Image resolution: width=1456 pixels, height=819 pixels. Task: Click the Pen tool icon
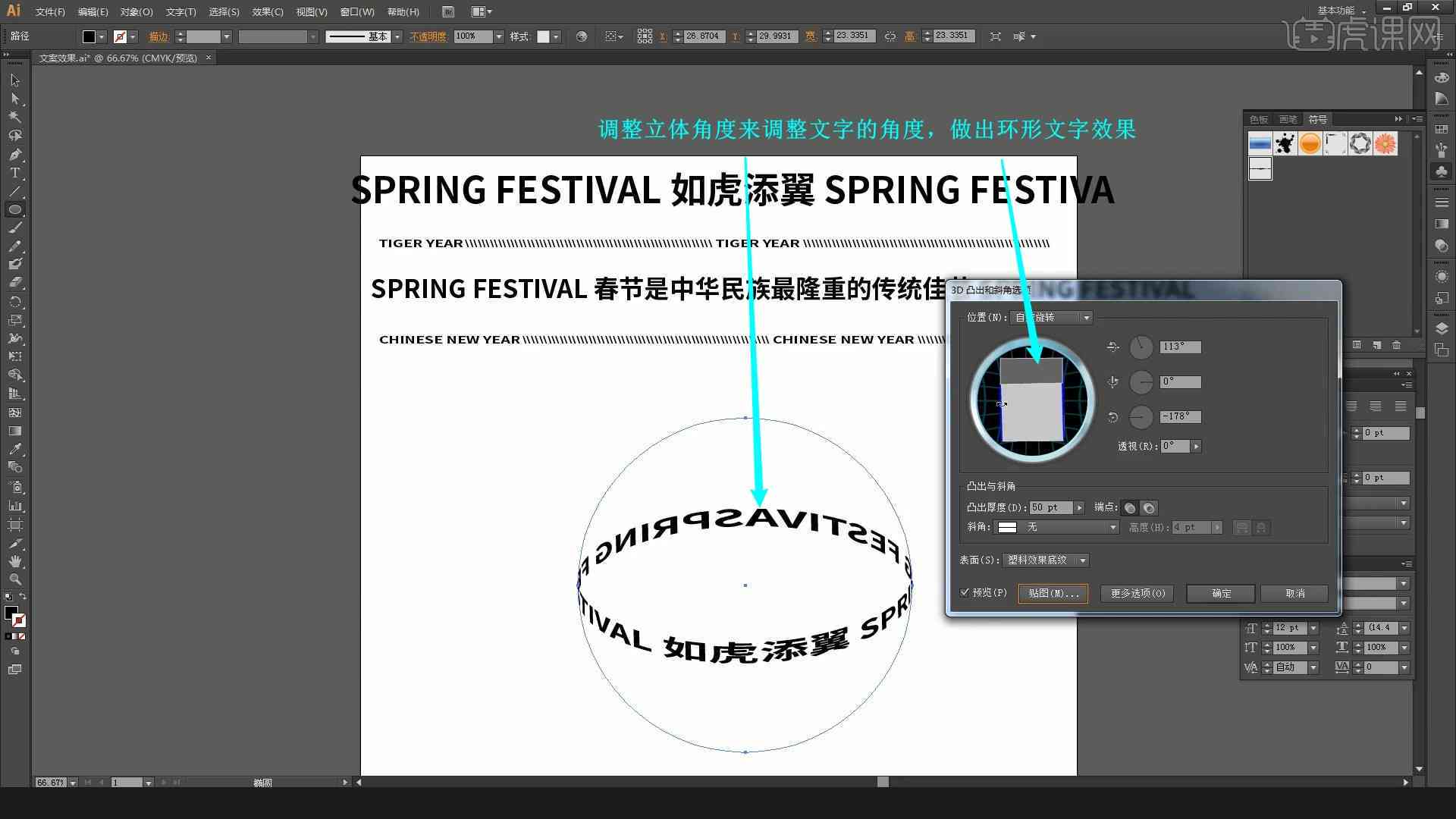(14, 153)
